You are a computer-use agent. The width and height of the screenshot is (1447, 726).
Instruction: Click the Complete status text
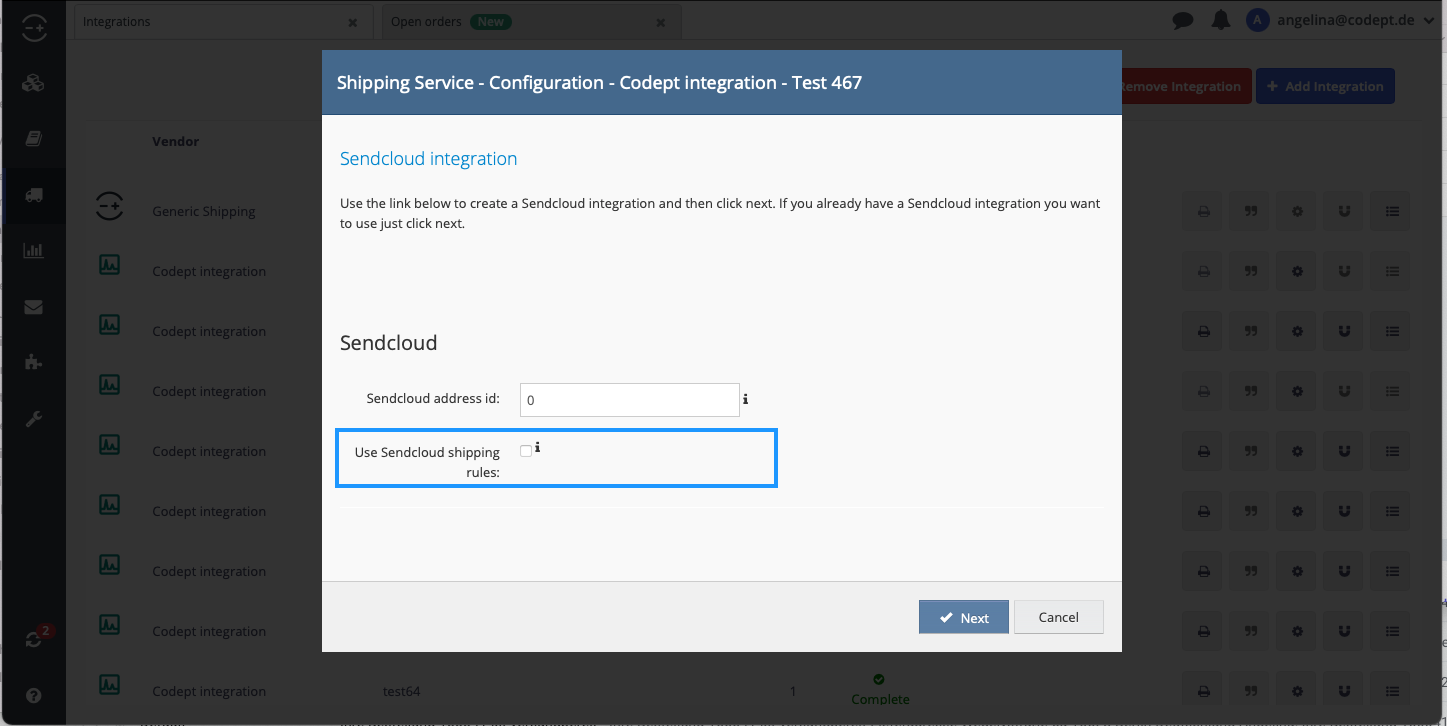tap(880, 699)
